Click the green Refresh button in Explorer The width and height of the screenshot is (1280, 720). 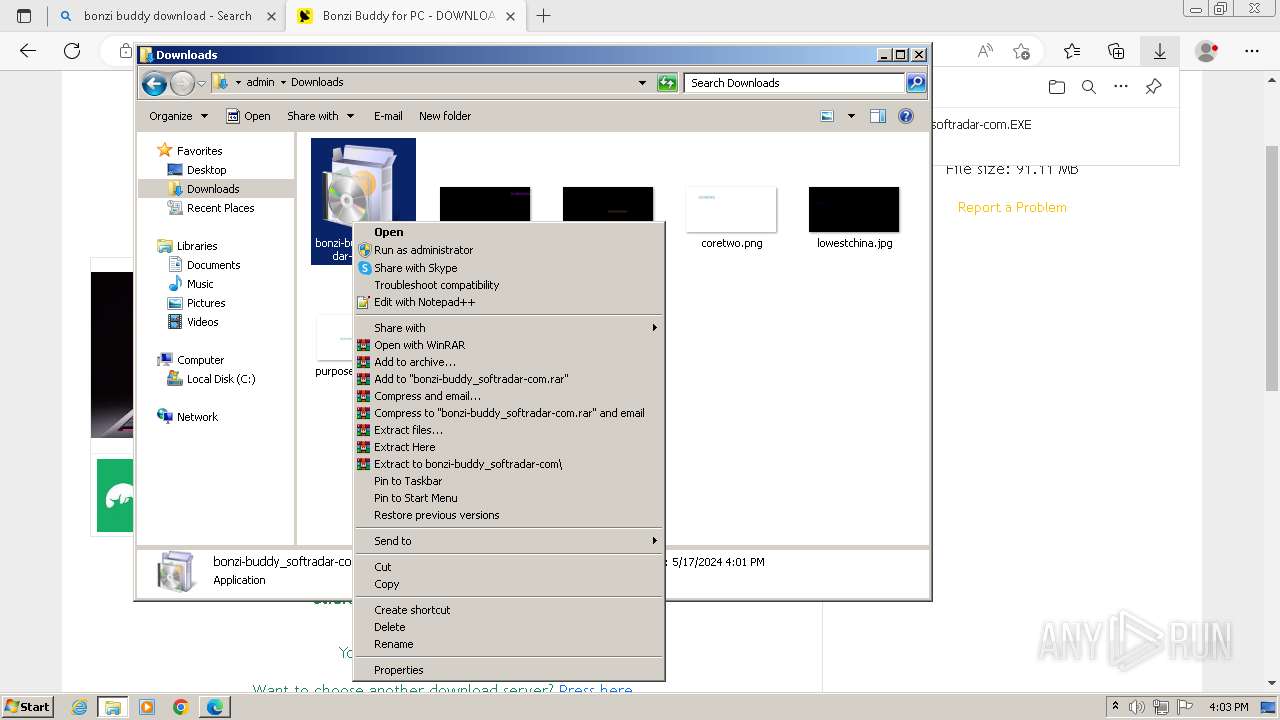667,83
